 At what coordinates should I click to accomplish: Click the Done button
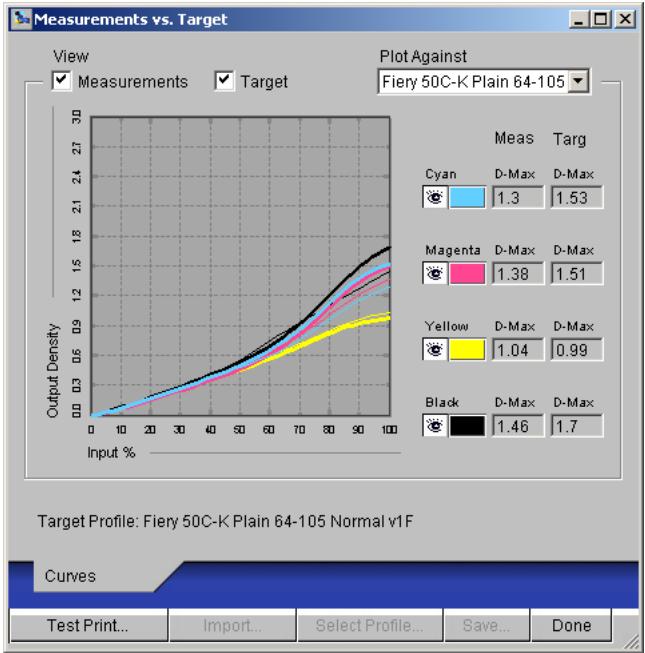tap(571, 626)
